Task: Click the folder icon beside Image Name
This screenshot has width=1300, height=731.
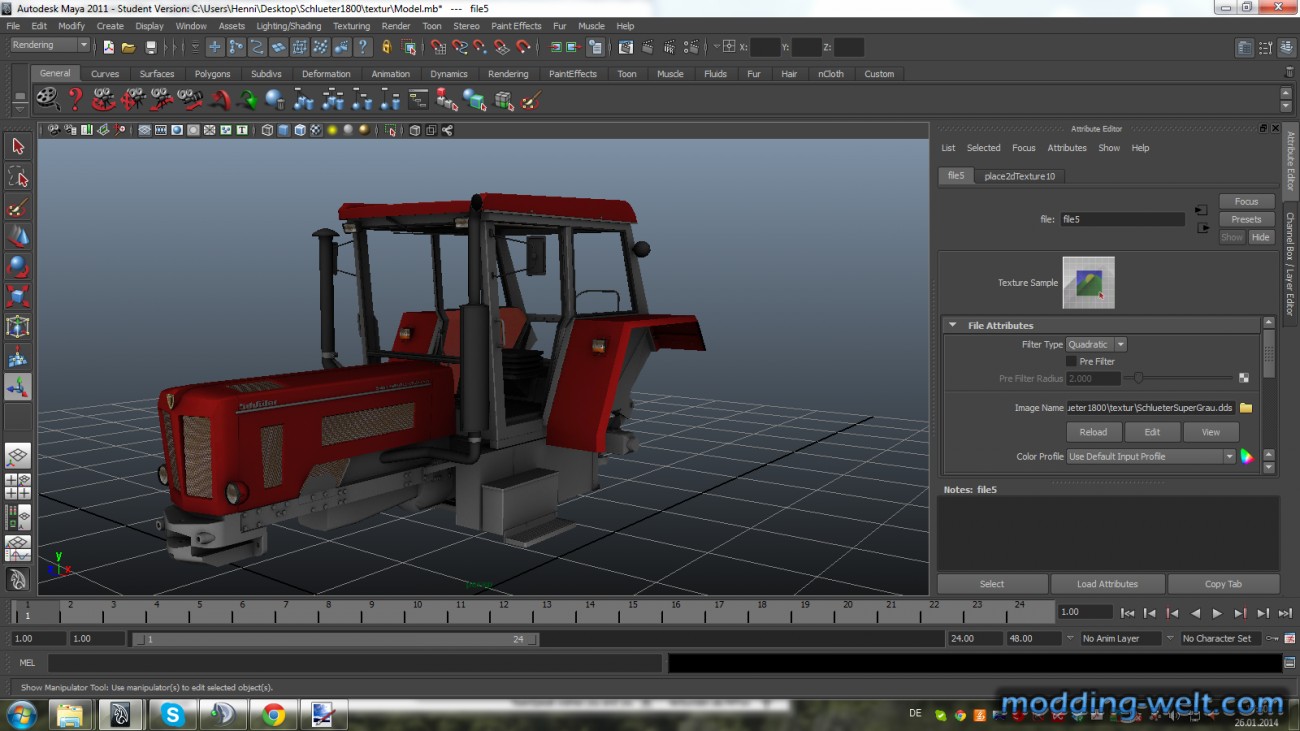Action: tap(1246, 408)
